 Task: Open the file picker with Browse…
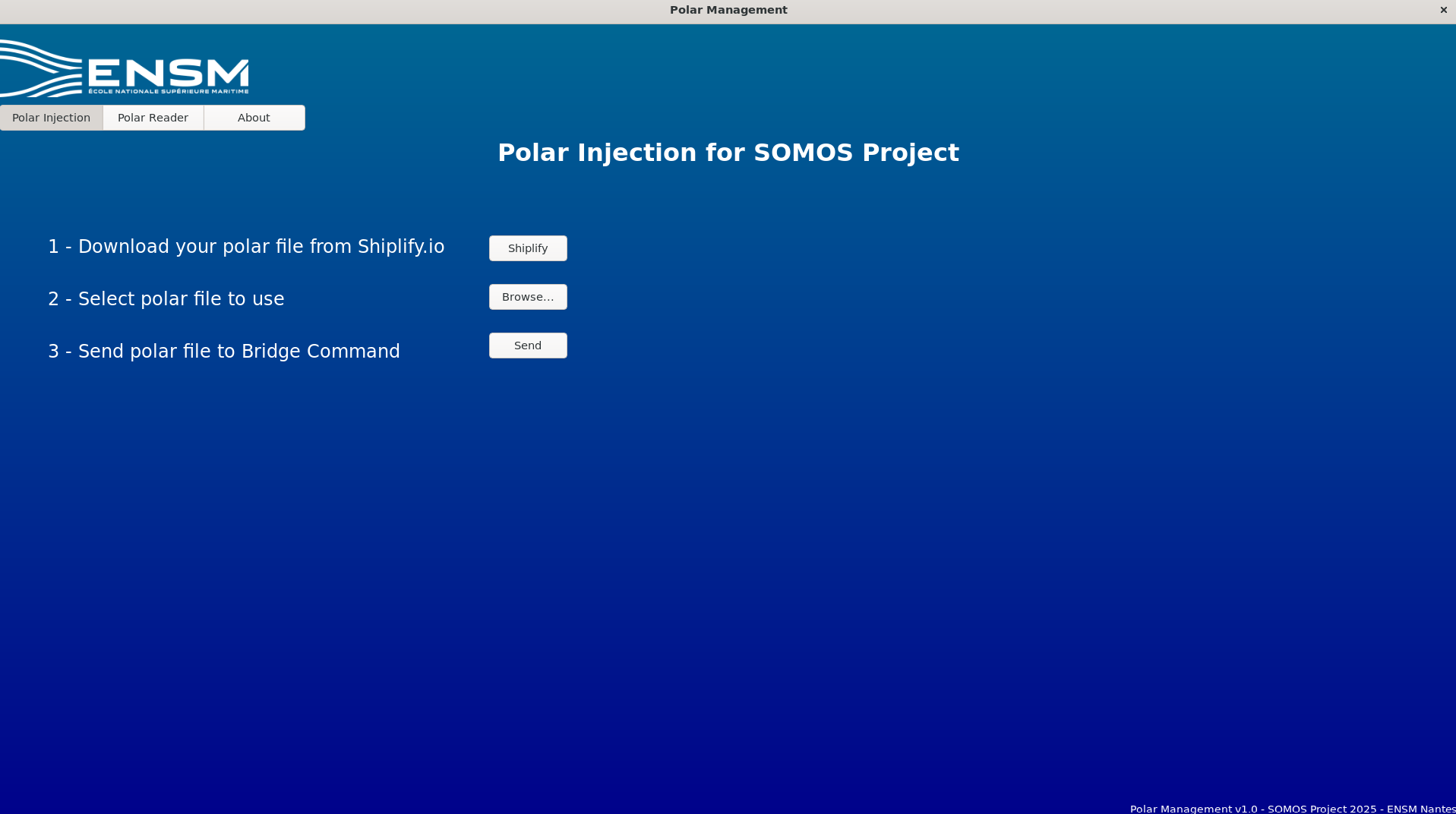pos(528,297)
